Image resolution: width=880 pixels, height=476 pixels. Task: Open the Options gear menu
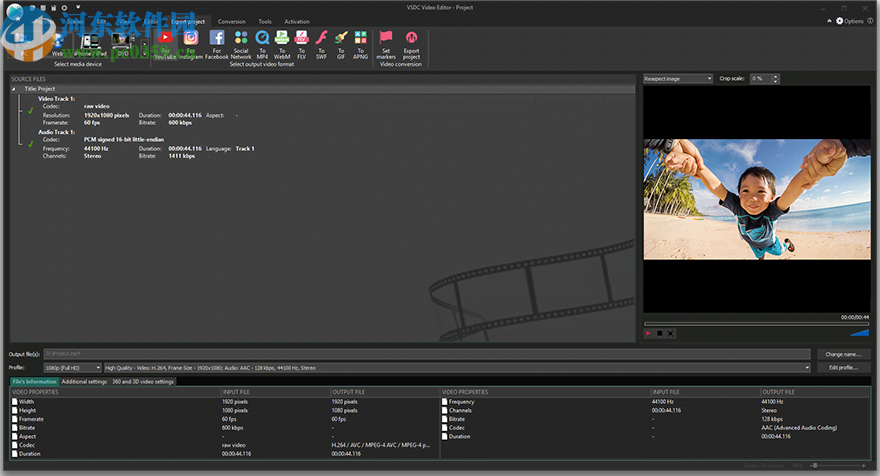coord(850,21)
